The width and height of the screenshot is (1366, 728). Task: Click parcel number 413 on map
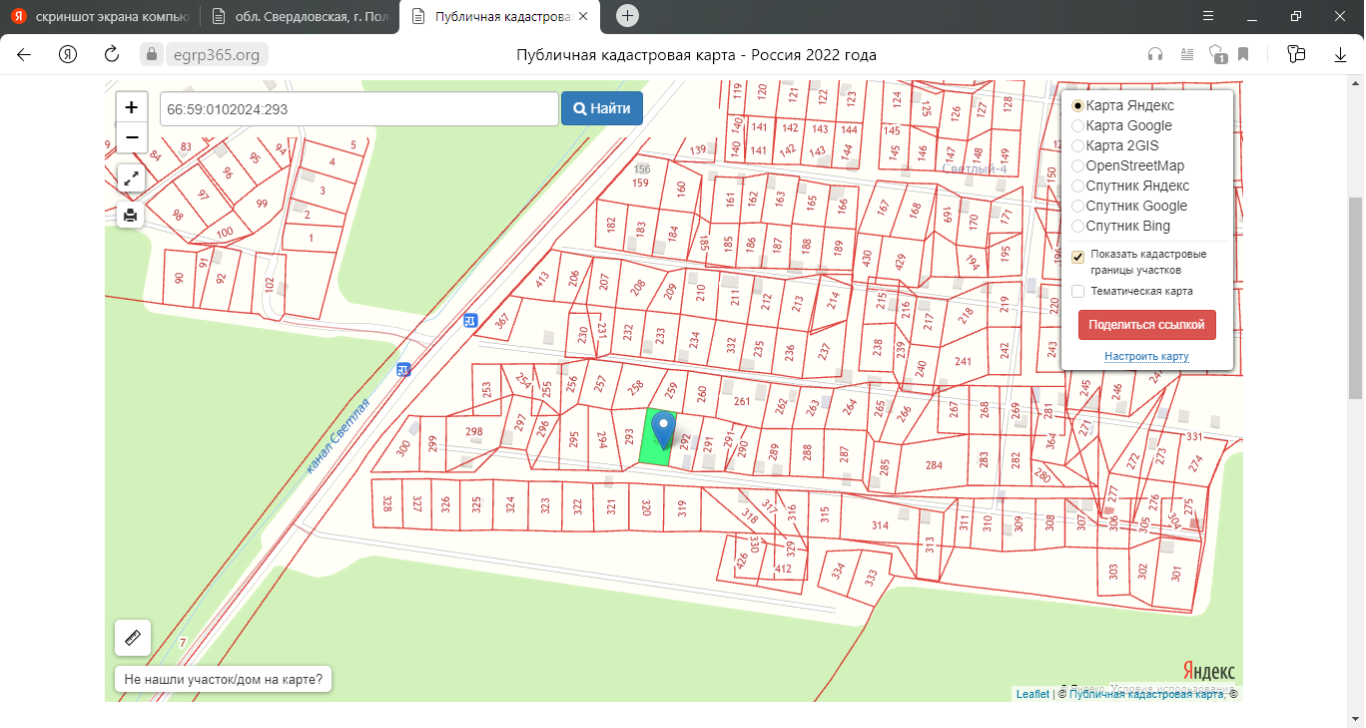[543, 280]
